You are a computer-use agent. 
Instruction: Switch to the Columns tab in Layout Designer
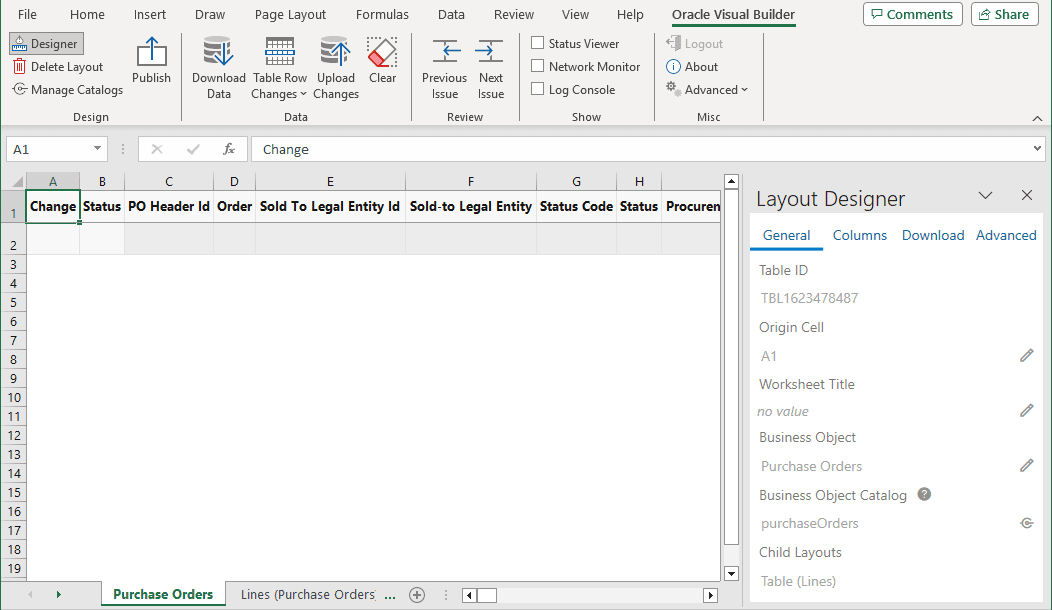pyautogui.click(x=859, y=235)
